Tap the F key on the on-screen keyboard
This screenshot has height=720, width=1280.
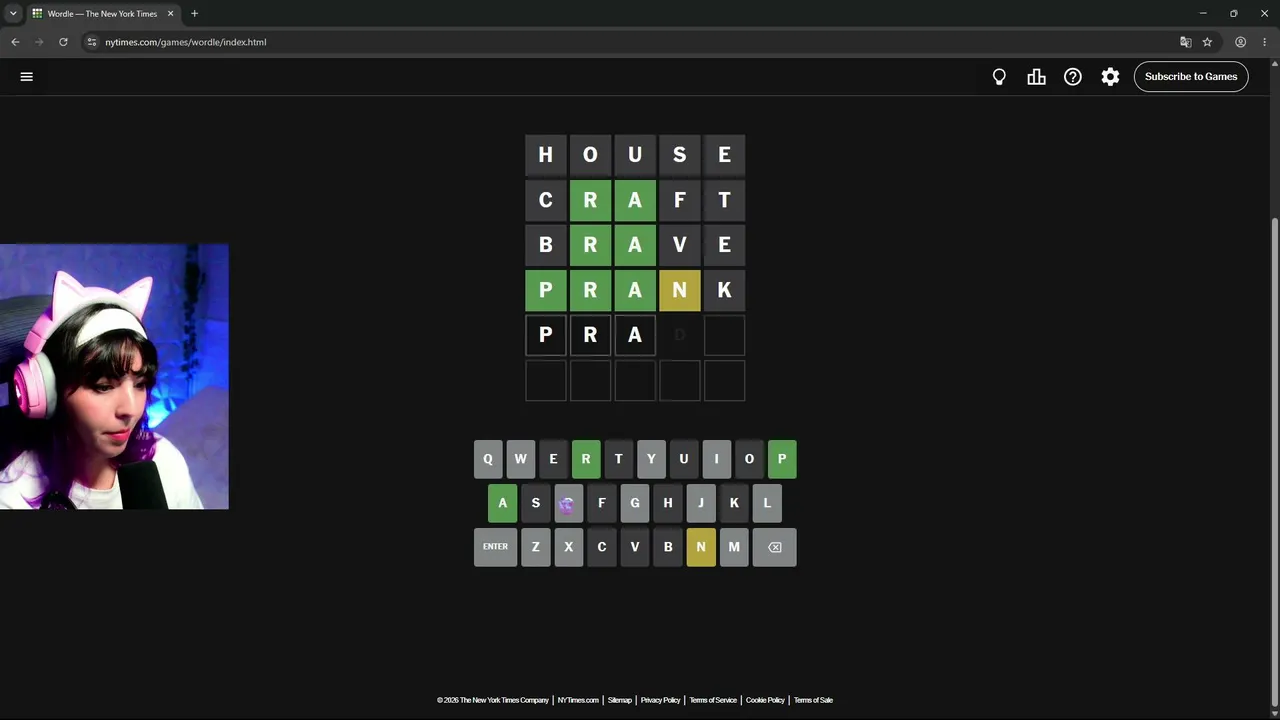(601, 503)
